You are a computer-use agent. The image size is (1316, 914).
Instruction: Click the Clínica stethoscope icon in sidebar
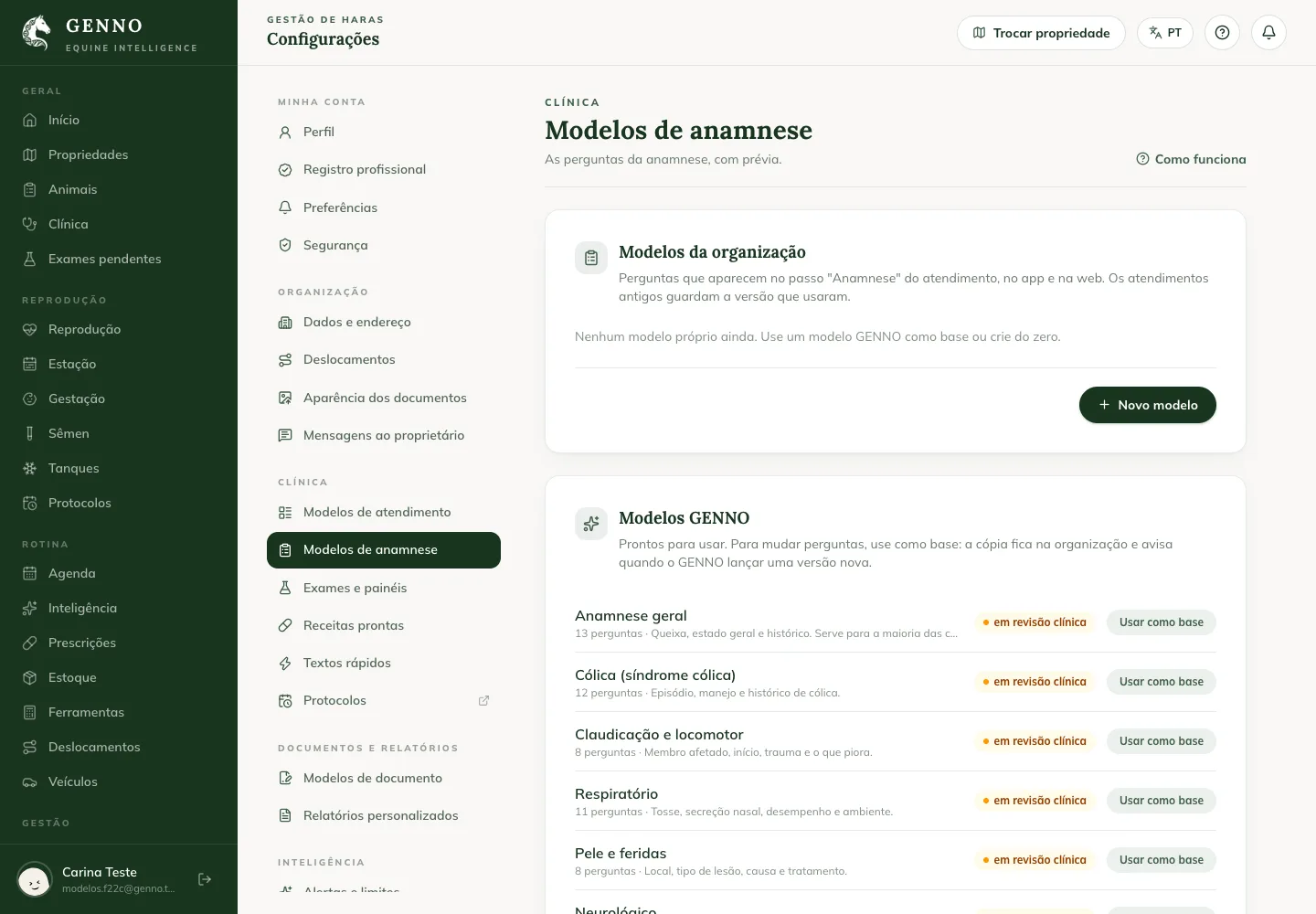tap(30, 224)
